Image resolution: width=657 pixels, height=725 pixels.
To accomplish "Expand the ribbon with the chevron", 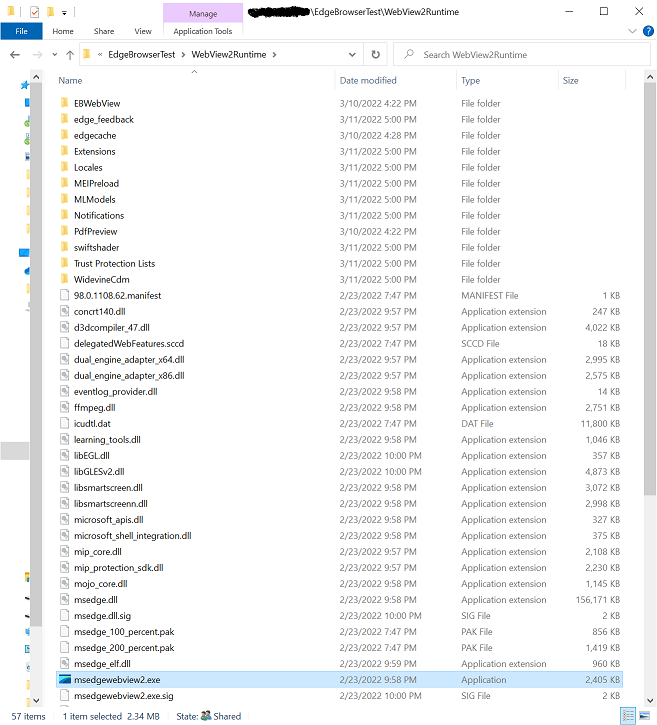I will coord(632,31).
